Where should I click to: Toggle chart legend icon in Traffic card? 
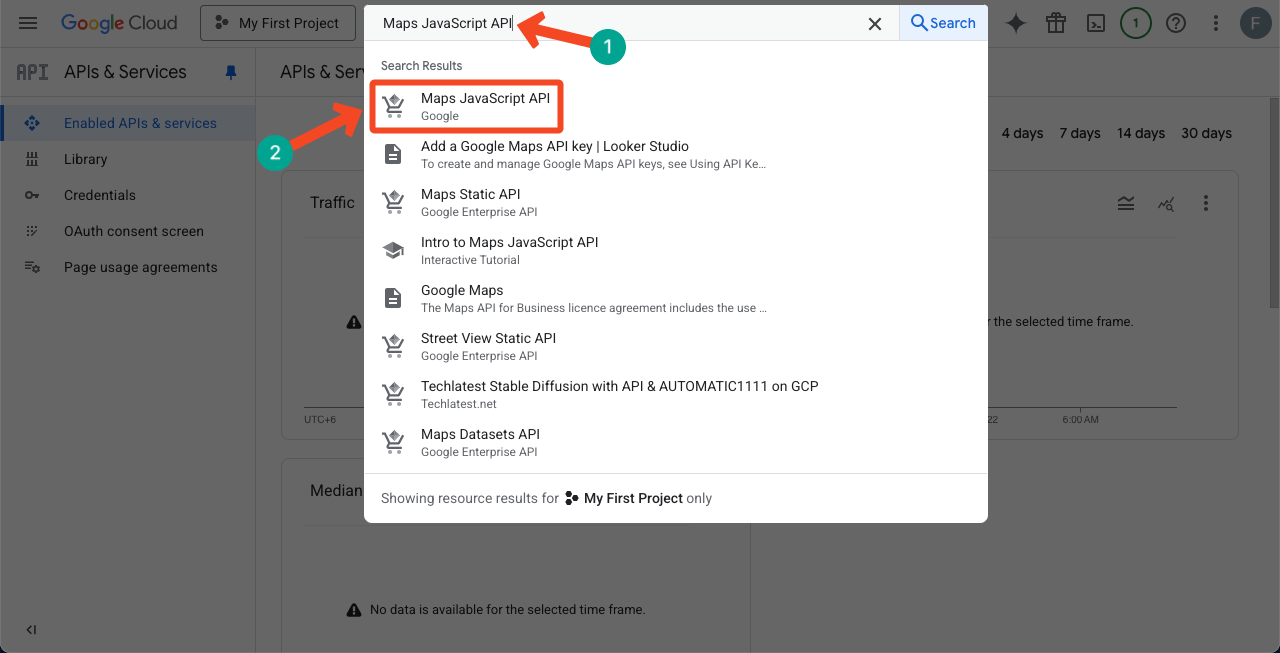point(1126,203)
